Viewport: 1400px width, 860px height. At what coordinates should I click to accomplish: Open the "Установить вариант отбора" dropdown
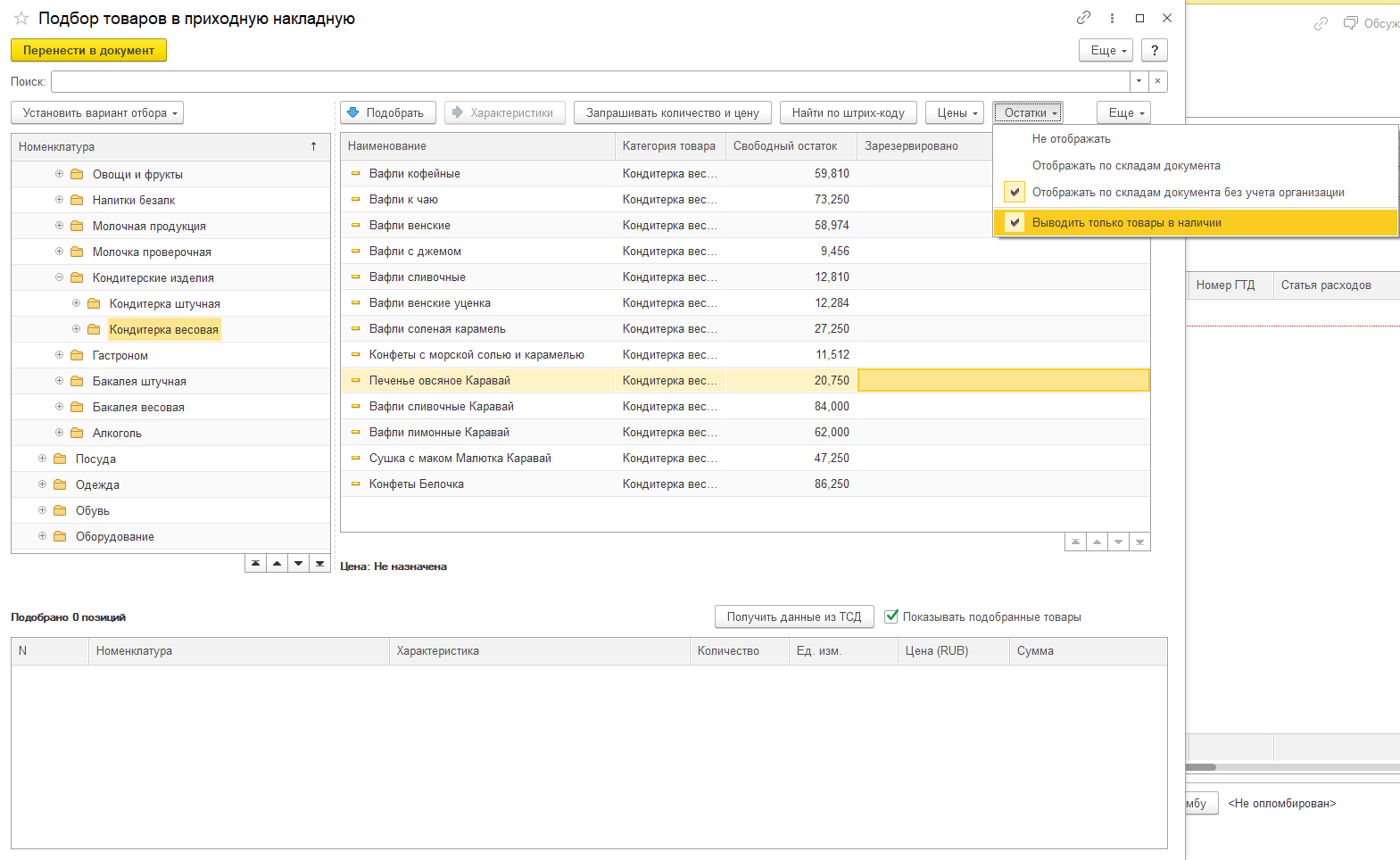[x=96, y=113]
